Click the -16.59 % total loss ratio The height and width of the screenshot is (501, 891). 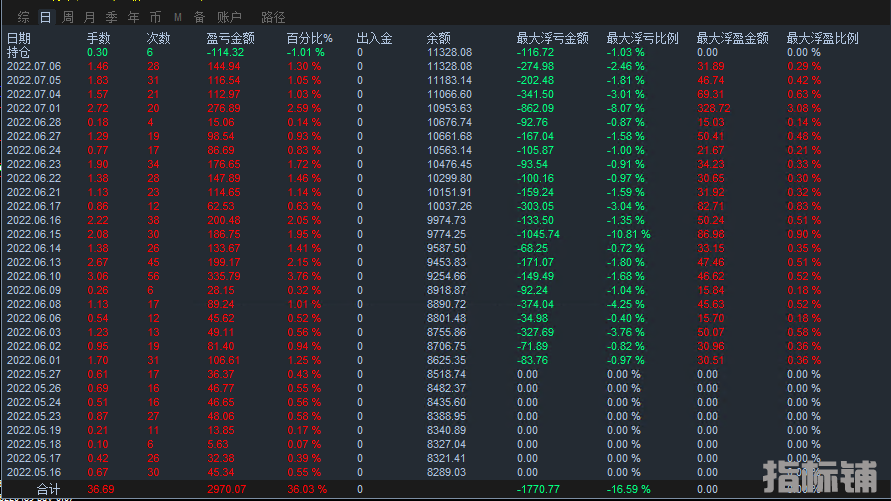(628, 490)
